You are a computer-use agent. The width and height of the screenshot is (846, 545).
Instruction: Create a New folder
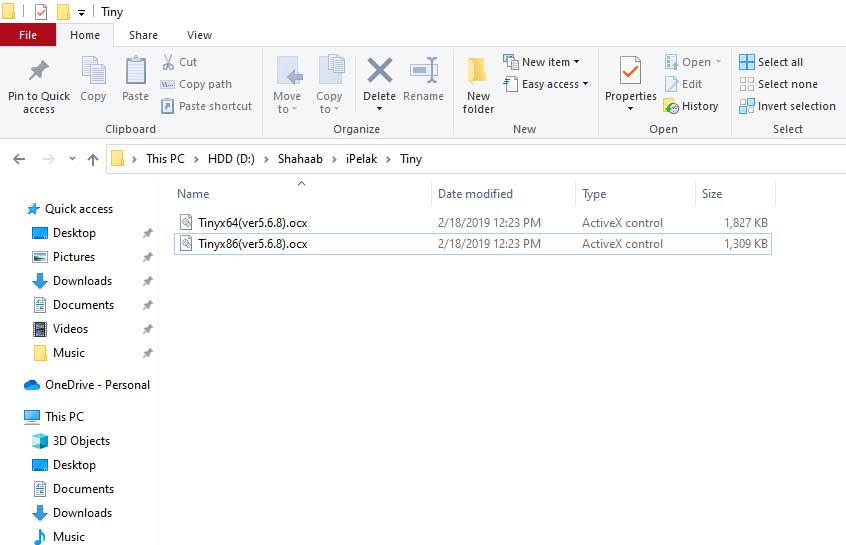click(x=478, y=85)
